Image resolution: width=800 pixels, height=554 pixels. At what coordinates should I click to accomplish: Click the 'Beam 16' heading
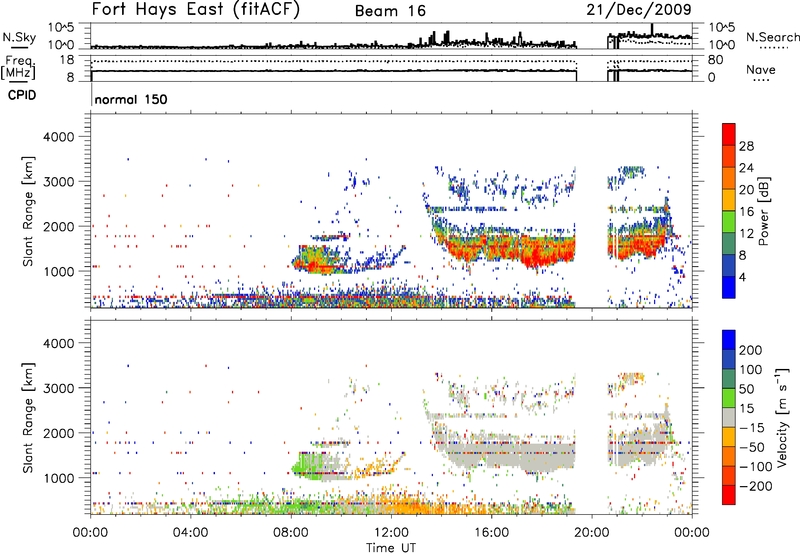click(390, 11)
